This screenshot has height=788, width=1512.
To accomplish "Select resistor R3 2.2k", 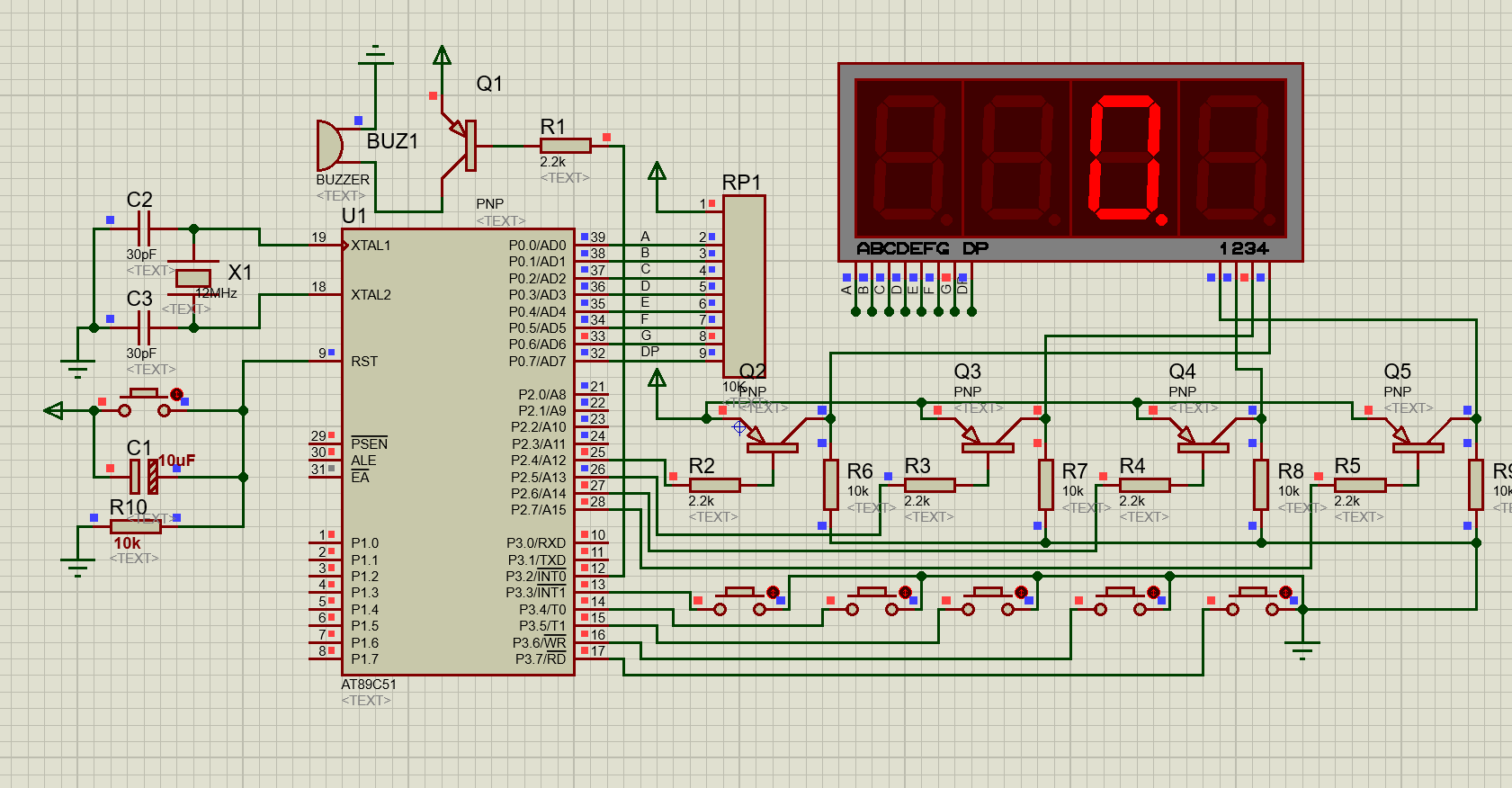I will pyautogui.click(x=929, y=485).
